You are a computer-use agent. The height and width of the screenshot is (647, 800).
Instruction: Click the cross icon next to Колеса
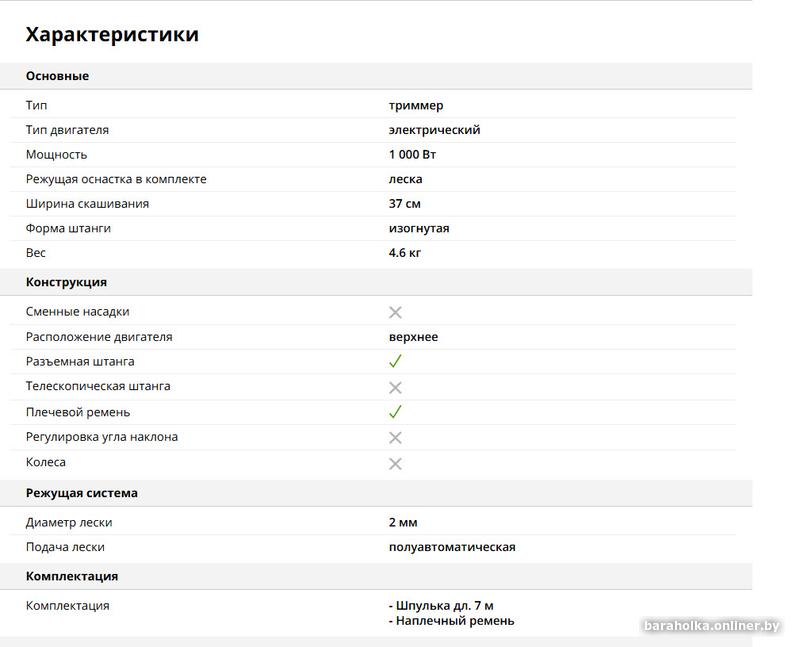[x=395, y=463]
